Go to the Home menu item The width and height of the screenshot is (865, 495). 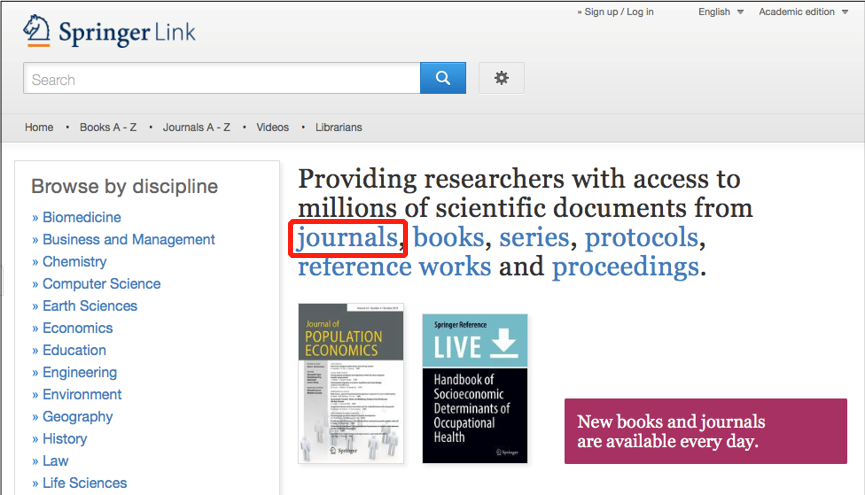pos(39,127)
